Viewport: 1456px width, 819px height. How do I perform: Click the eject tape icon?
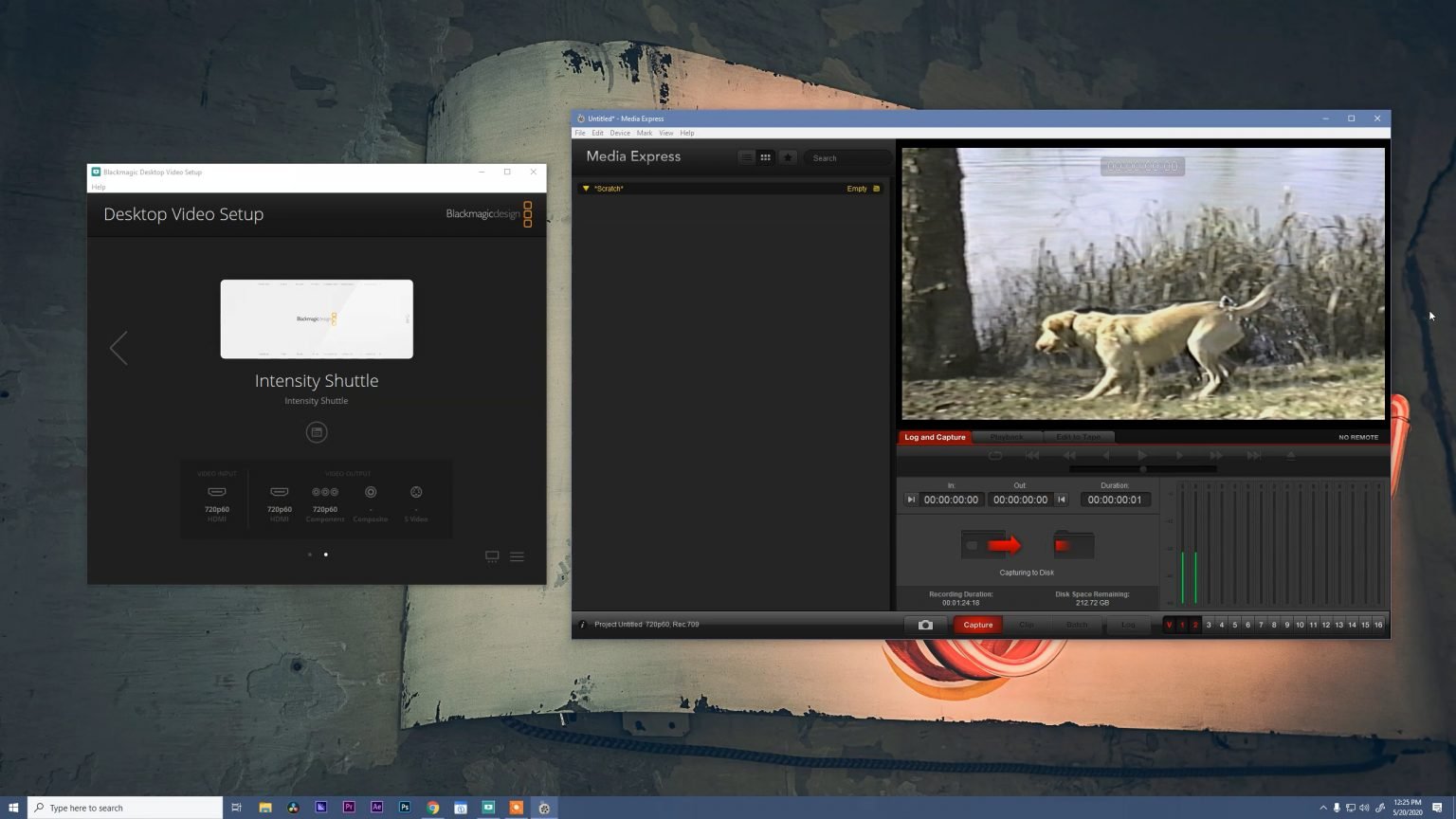tap(1289, 455)
